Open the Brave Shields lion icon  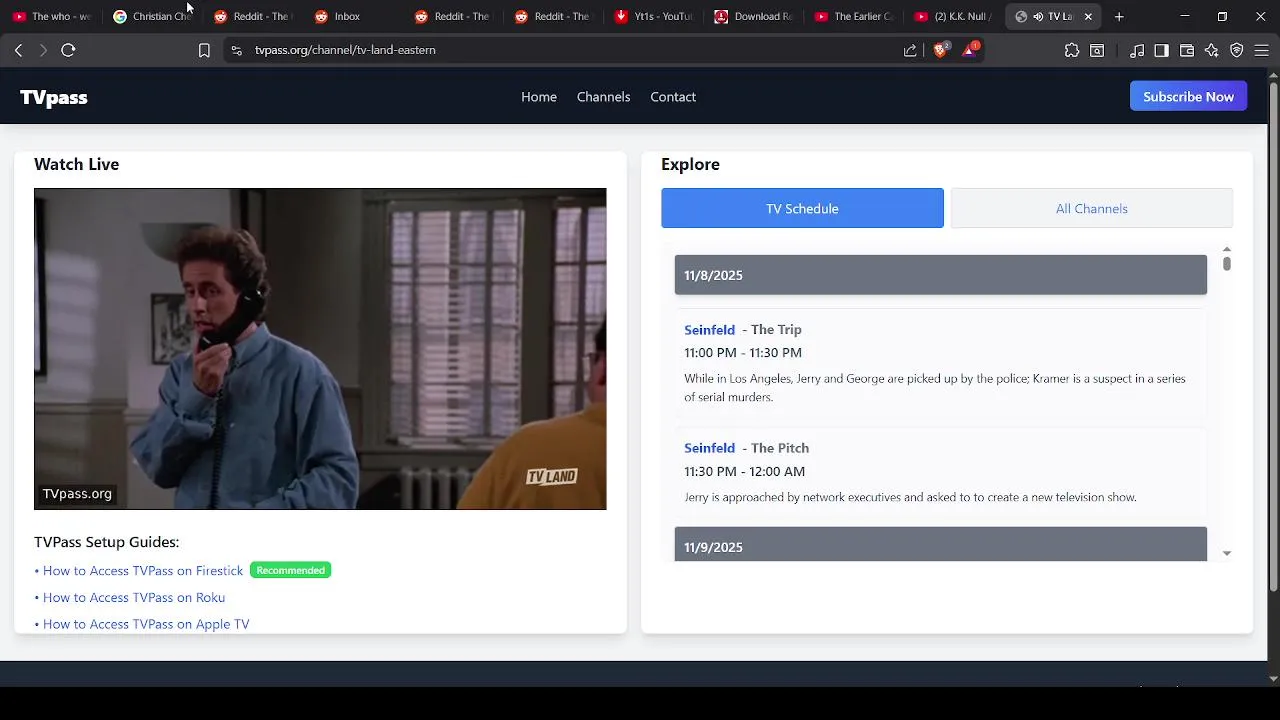[x=940, y=50]
